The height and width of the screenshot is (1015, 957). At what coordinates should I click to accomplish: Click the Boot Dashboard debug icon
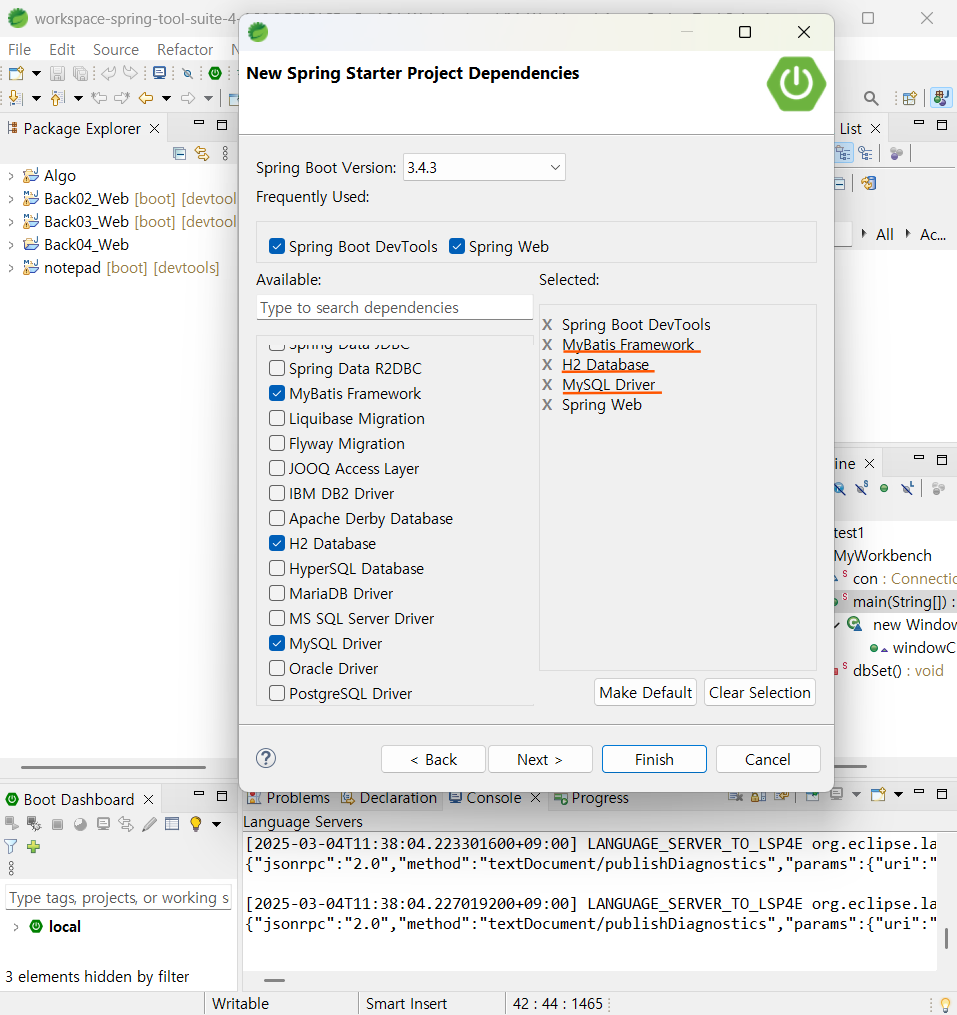click(34, 823)
